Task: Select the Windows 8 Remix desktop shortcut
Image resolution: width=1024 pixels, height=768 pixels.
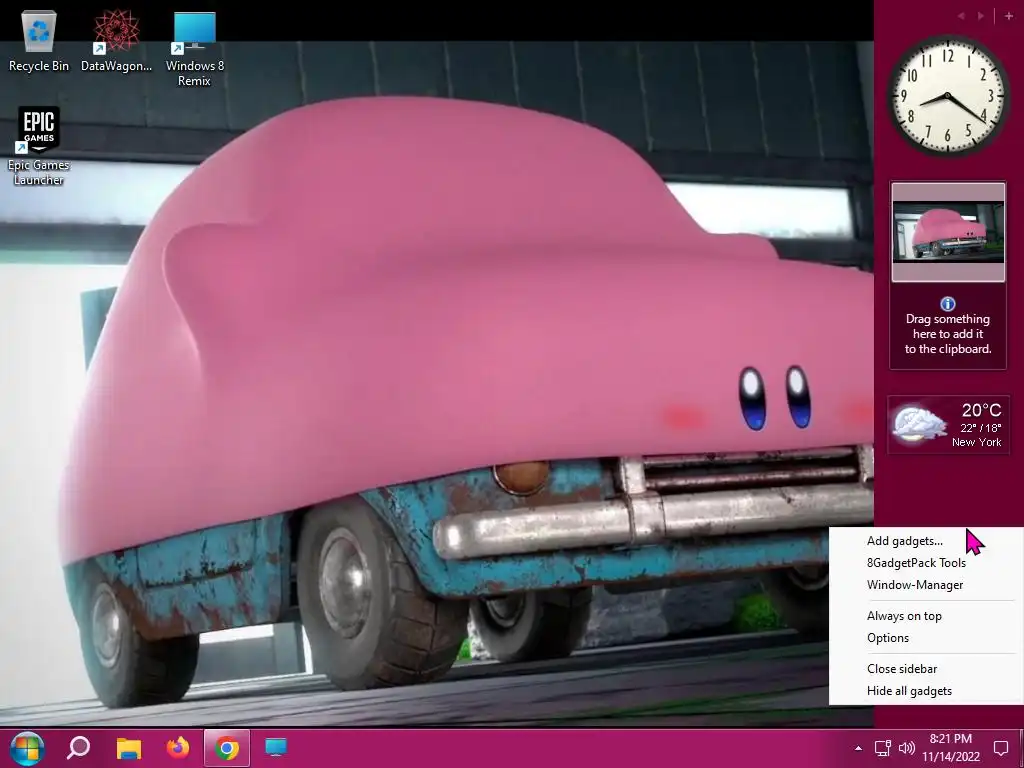Action: (195, 49)
